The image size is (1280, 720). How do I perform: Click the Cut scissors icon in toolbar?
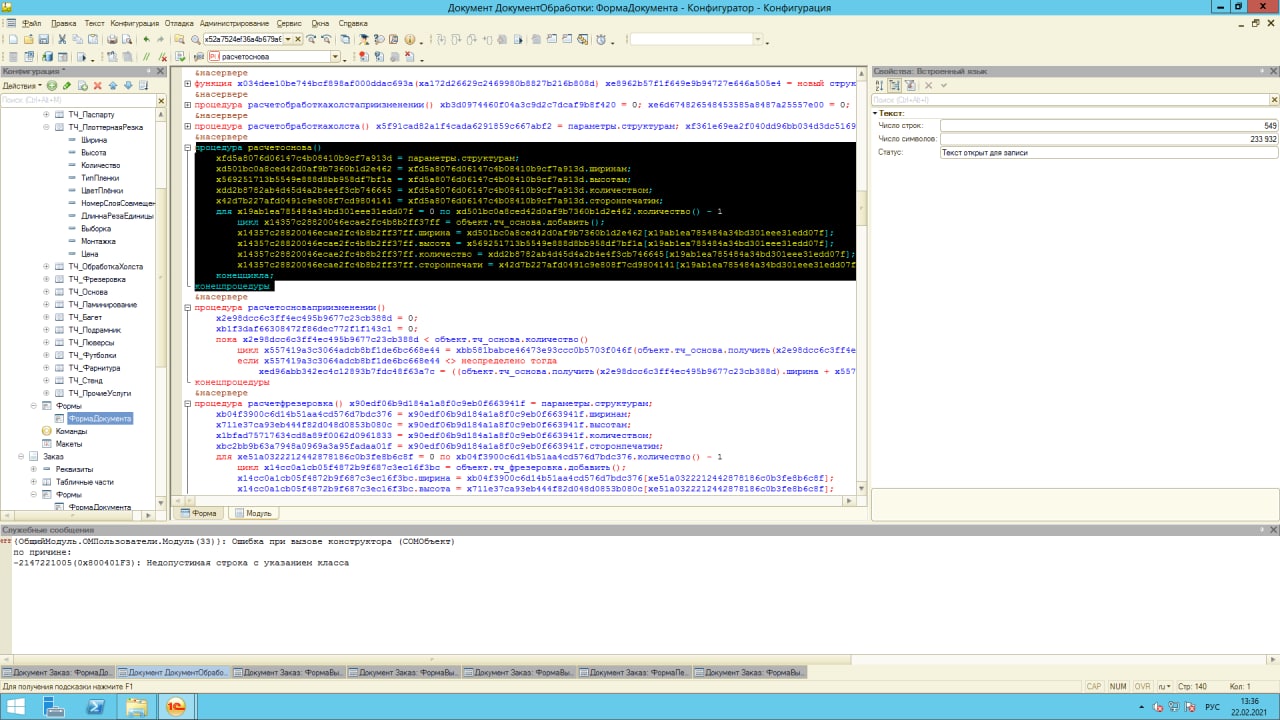coord(62,39)
